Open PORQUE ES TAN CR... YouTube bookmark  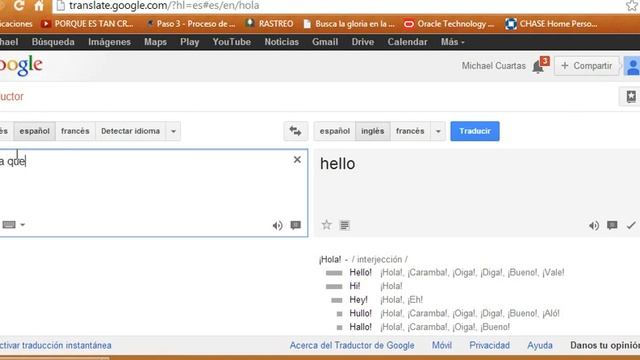tap(87, 24)
